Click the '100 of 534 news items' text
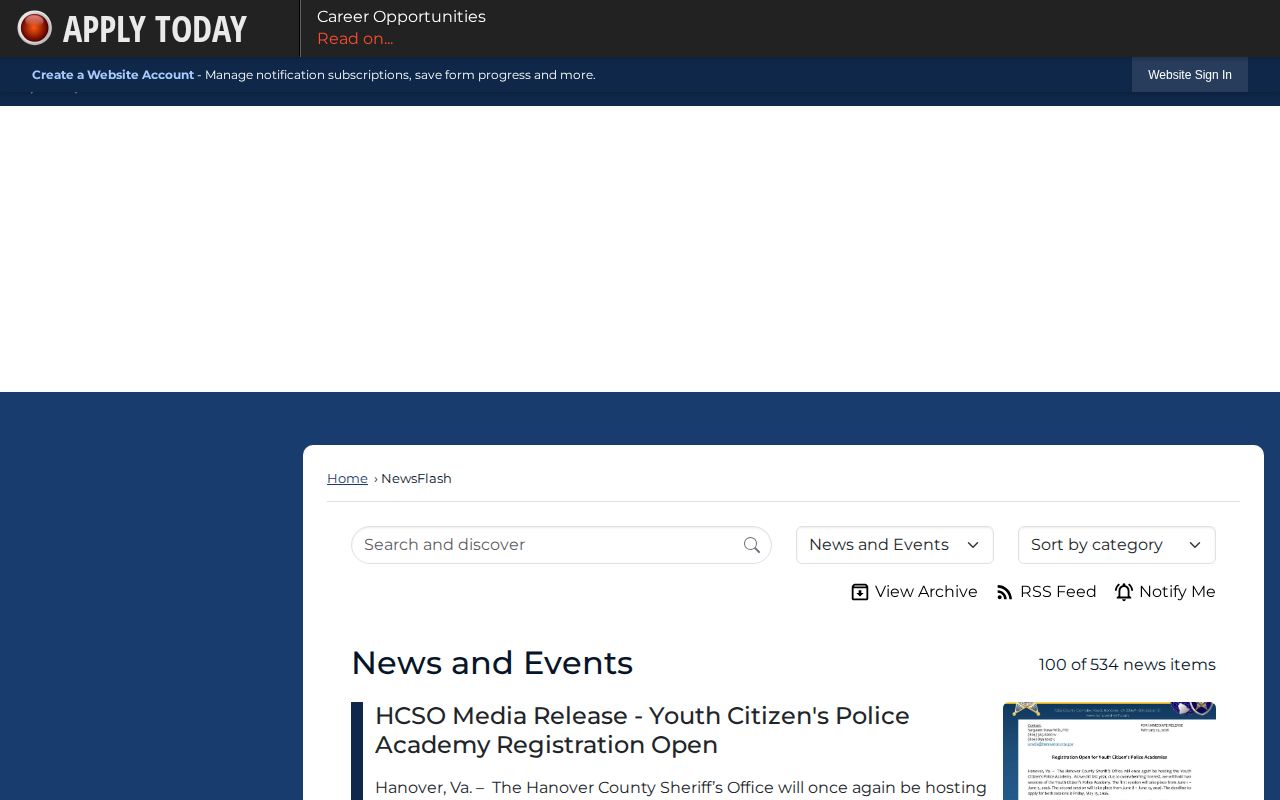The width and height of the screenshot is (1280, 800). (x=1127, y=665)
